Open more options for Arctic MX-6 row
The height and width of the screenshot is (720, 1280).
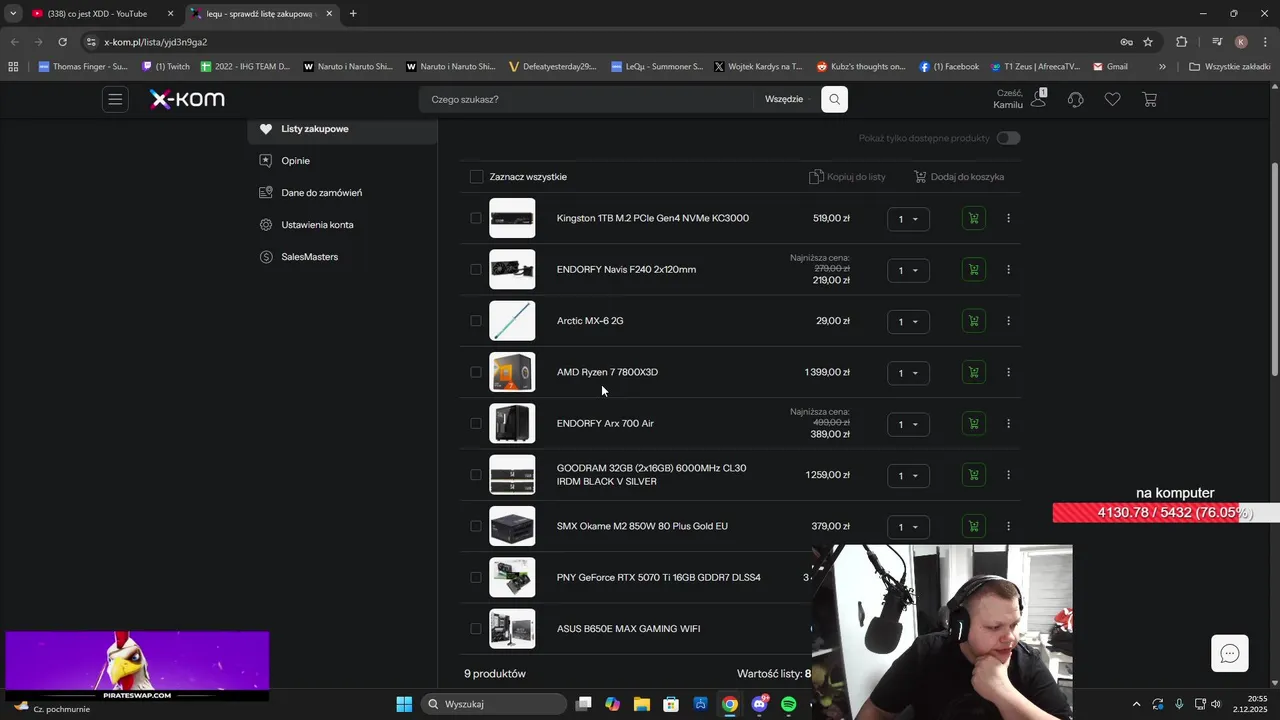(x=1008, y=321)
